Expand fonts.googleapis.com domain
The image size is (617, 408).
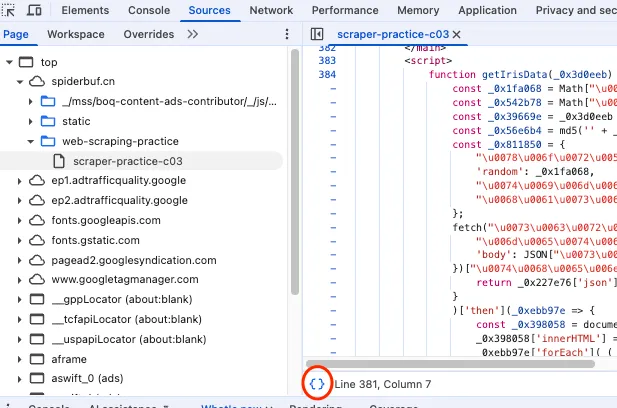pyautogui.click(x=19, y=220)
